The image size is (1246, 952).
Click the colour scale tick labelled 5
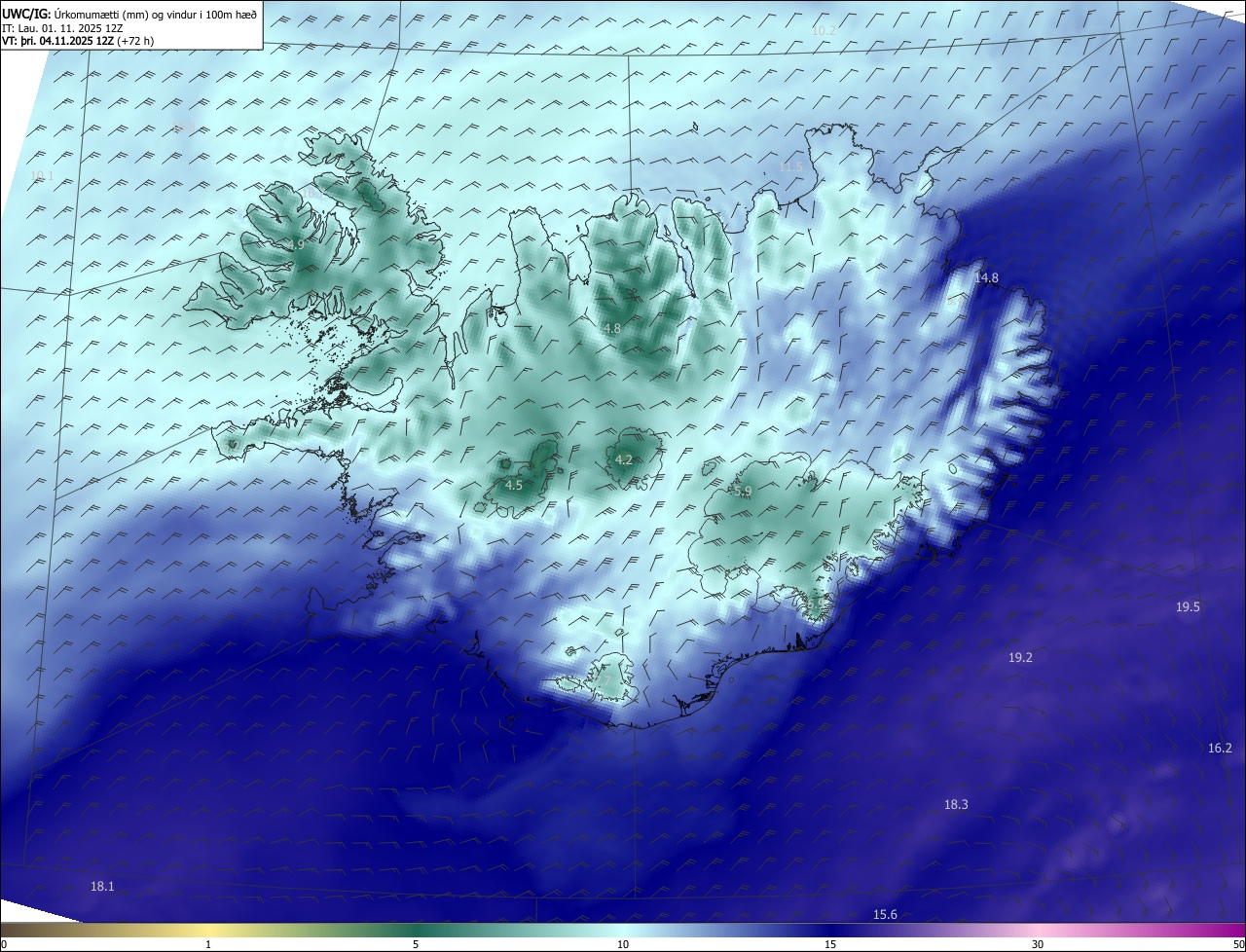416,945
